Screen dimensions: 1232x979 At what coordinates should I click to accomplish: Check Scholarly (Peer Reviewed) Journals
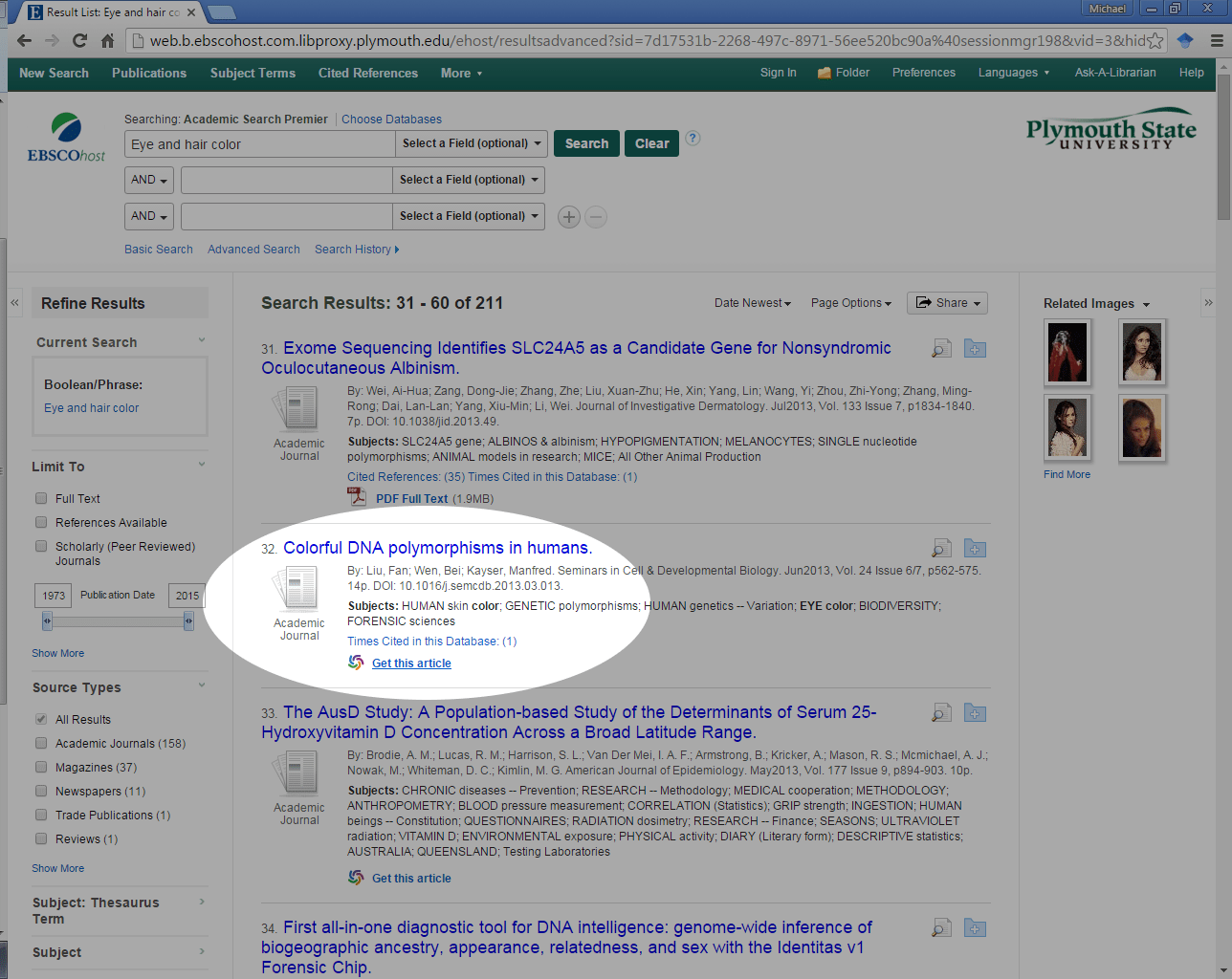[41, 546]
